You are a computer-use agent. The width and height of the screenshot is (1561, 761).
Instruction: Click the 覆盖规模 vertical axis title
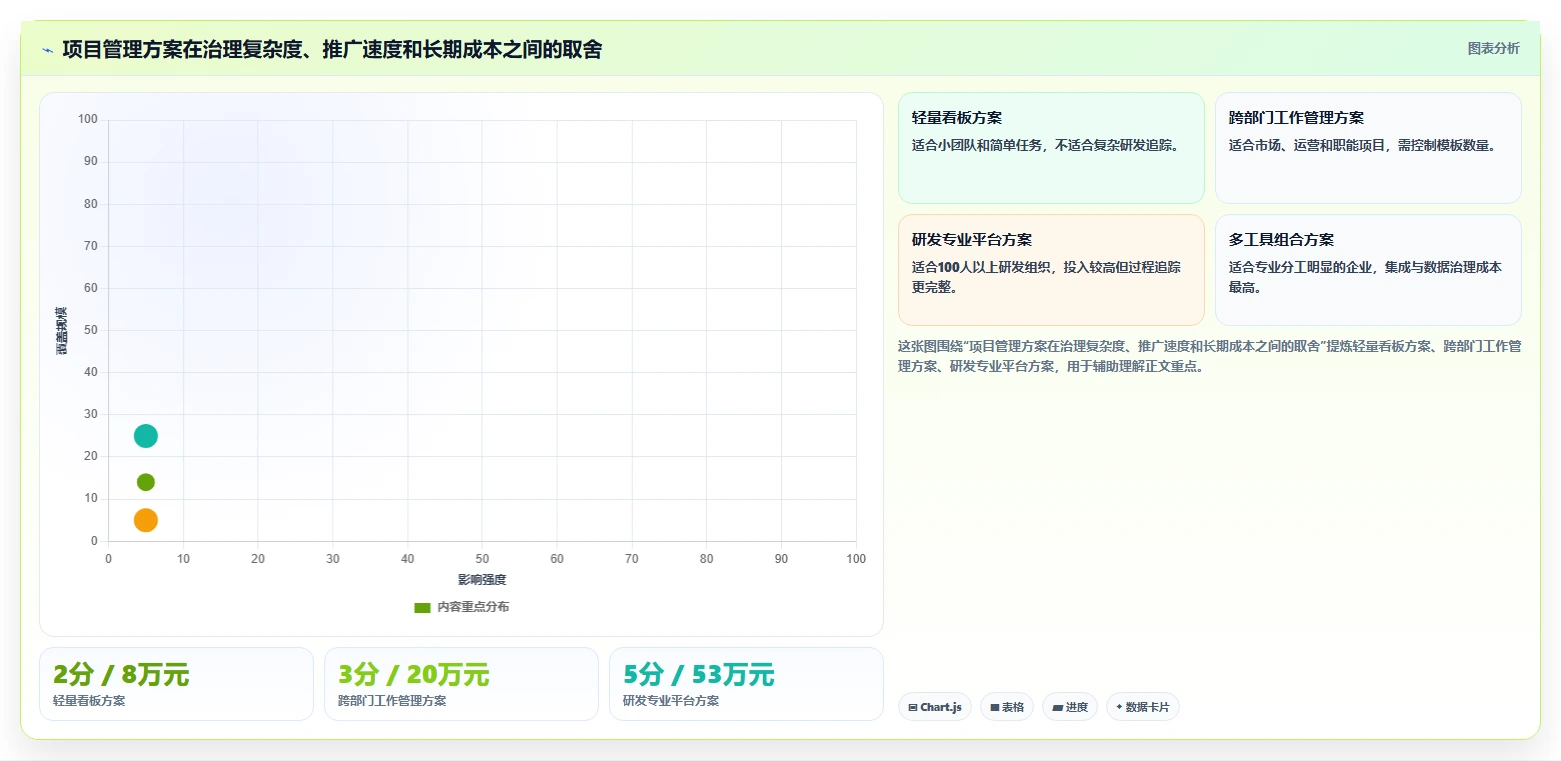[x=61, y=330]
